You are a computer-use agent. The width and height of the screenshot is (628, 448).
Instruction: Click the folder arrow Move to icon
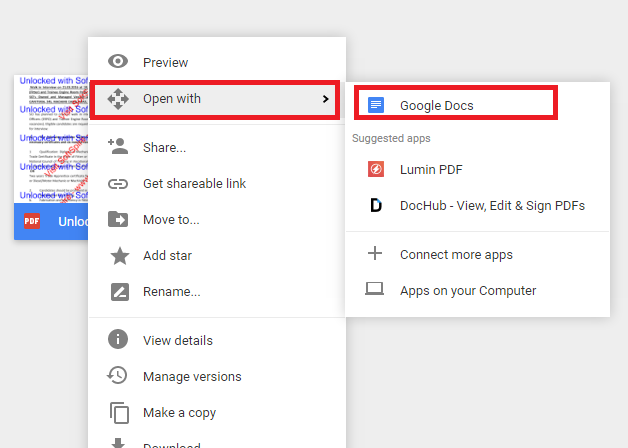pos(118,219)
